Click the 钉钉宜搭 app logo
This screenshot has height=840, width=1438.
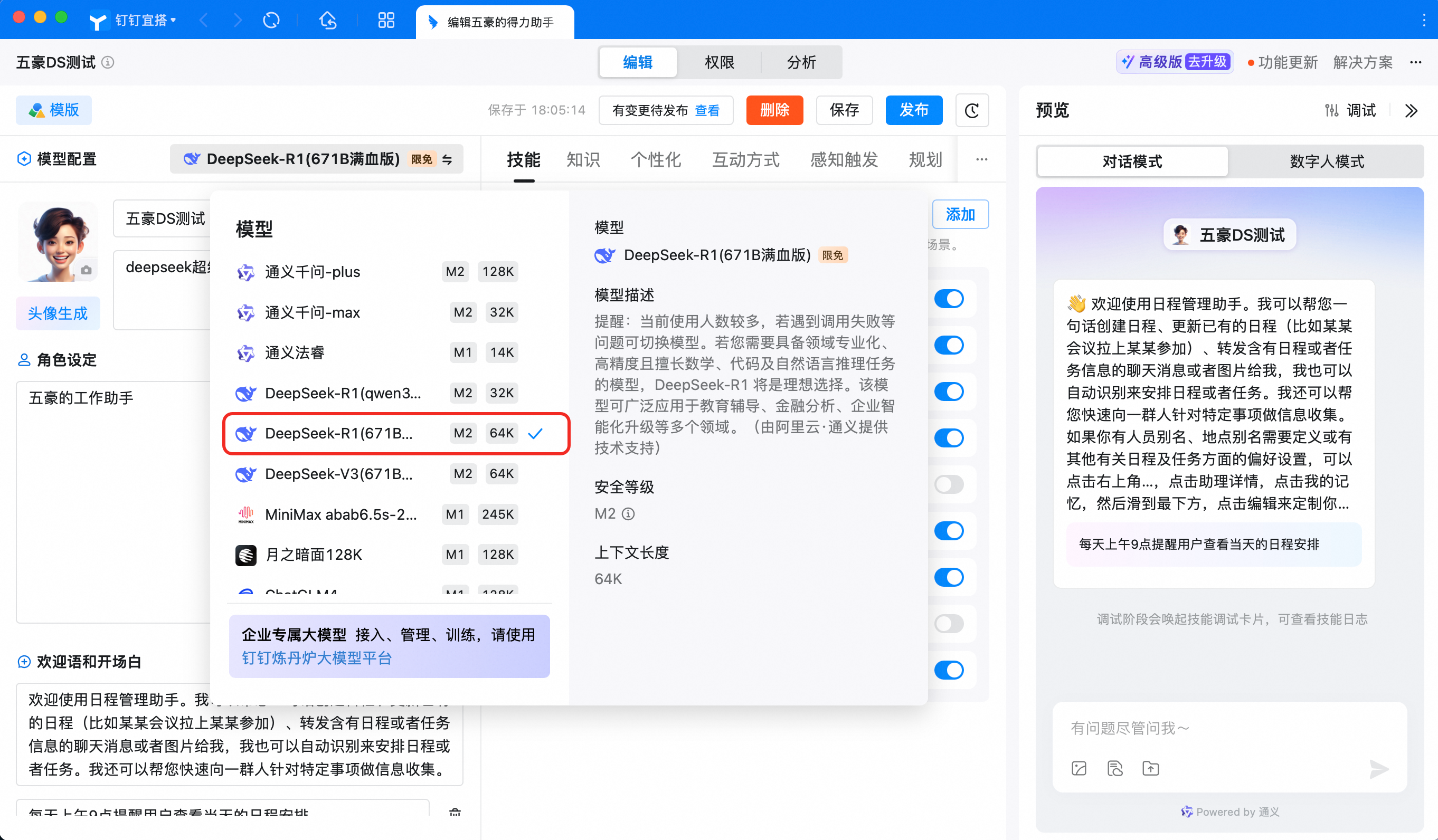98,21
